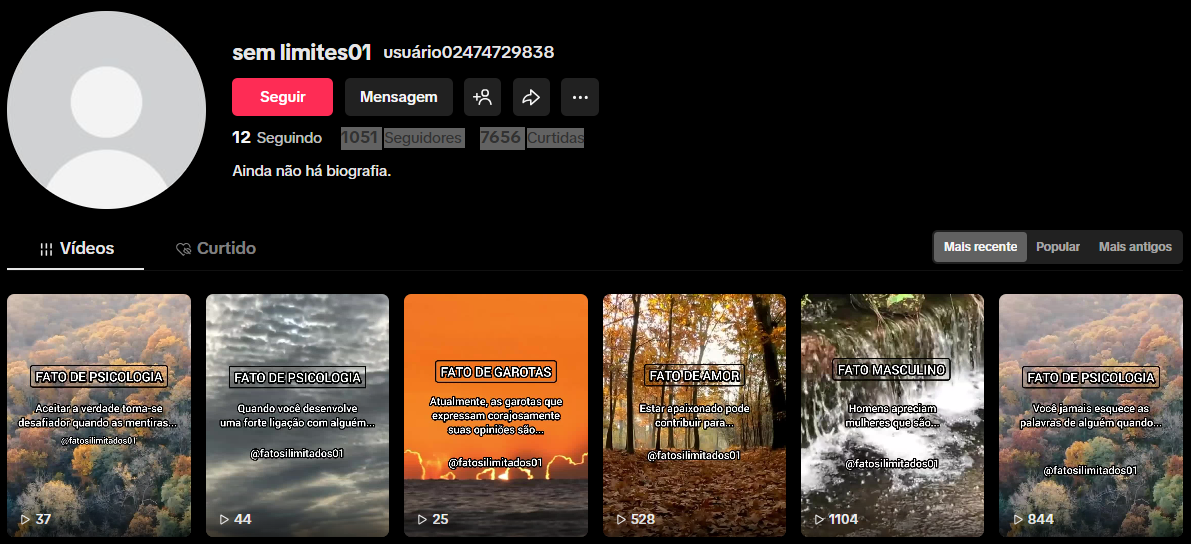Select the Mais recente sort option
1191x544 pixels.
[x=980, y=247]
